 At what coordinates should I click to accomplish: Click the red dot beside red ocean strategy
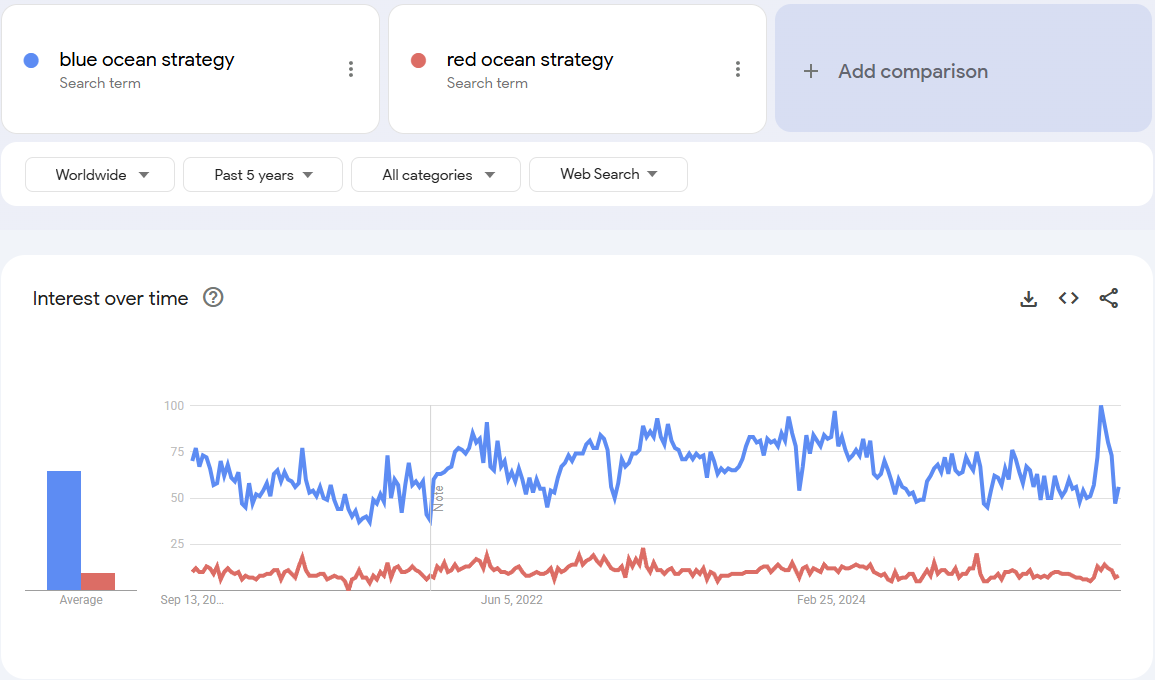point(418,60)
